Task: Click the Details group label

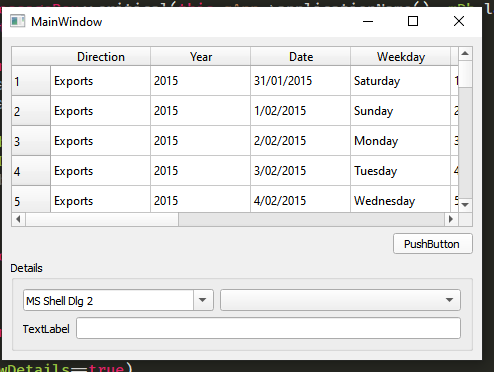Action: (26, 268)
